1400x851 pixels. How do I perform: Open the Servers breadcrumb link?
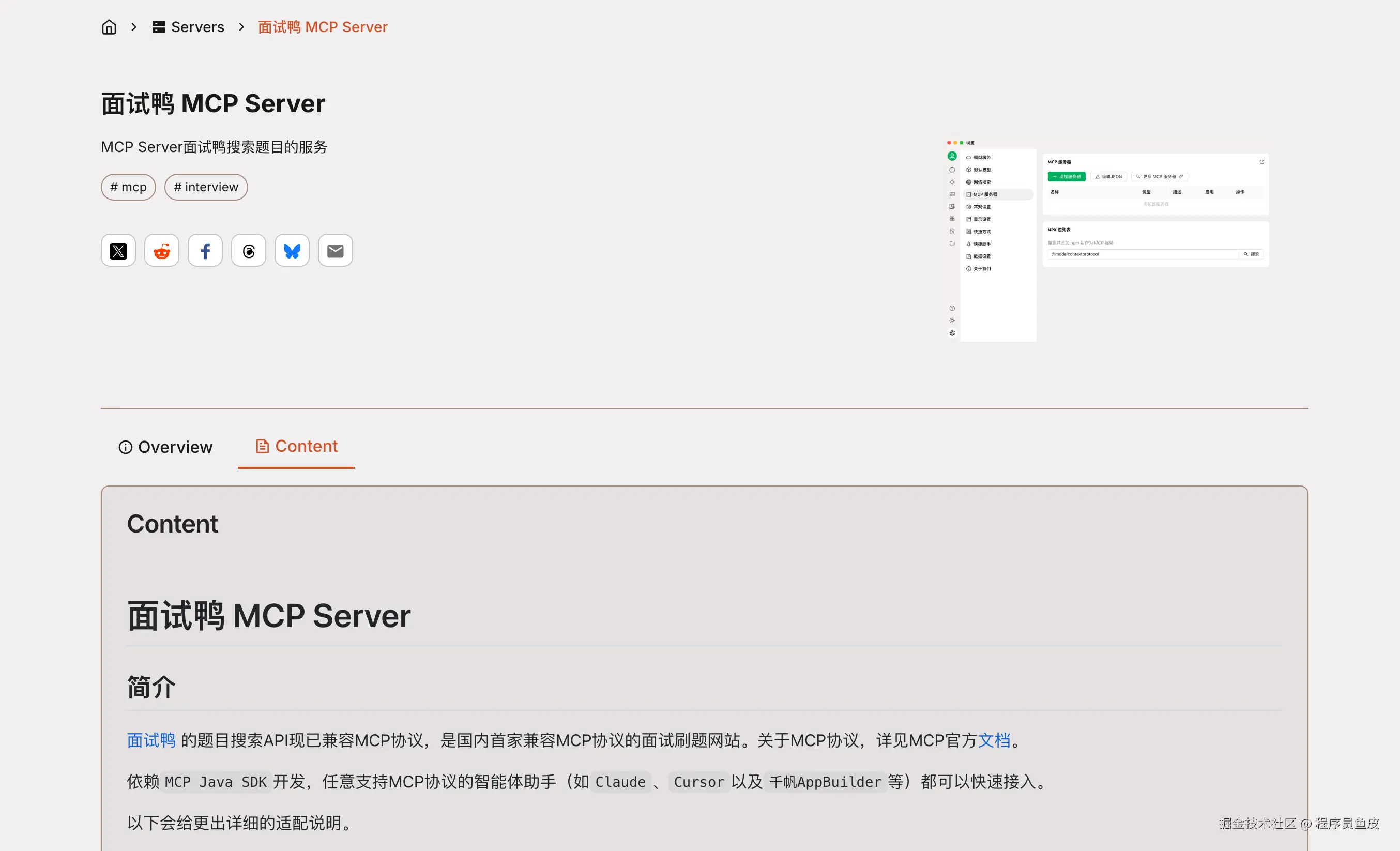197,27
